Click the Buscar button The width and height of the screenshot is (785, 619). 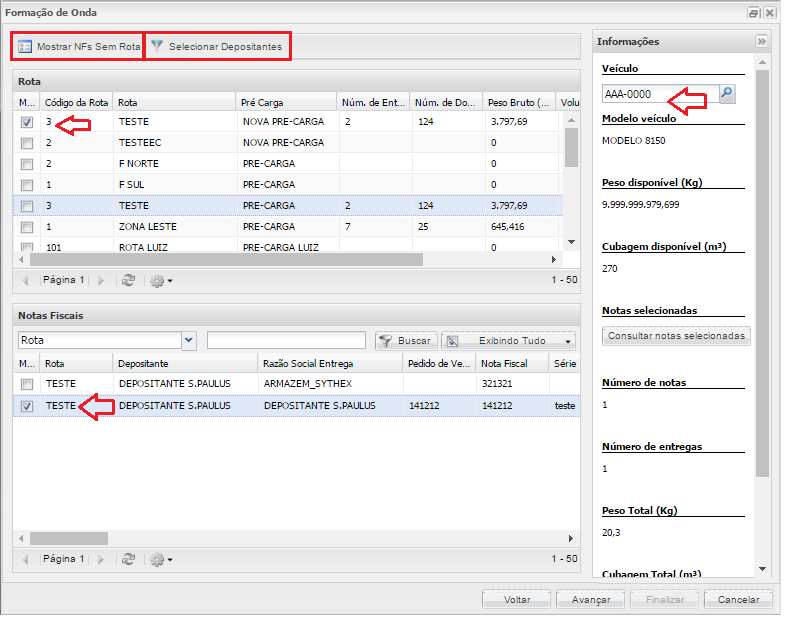point(406,341)
